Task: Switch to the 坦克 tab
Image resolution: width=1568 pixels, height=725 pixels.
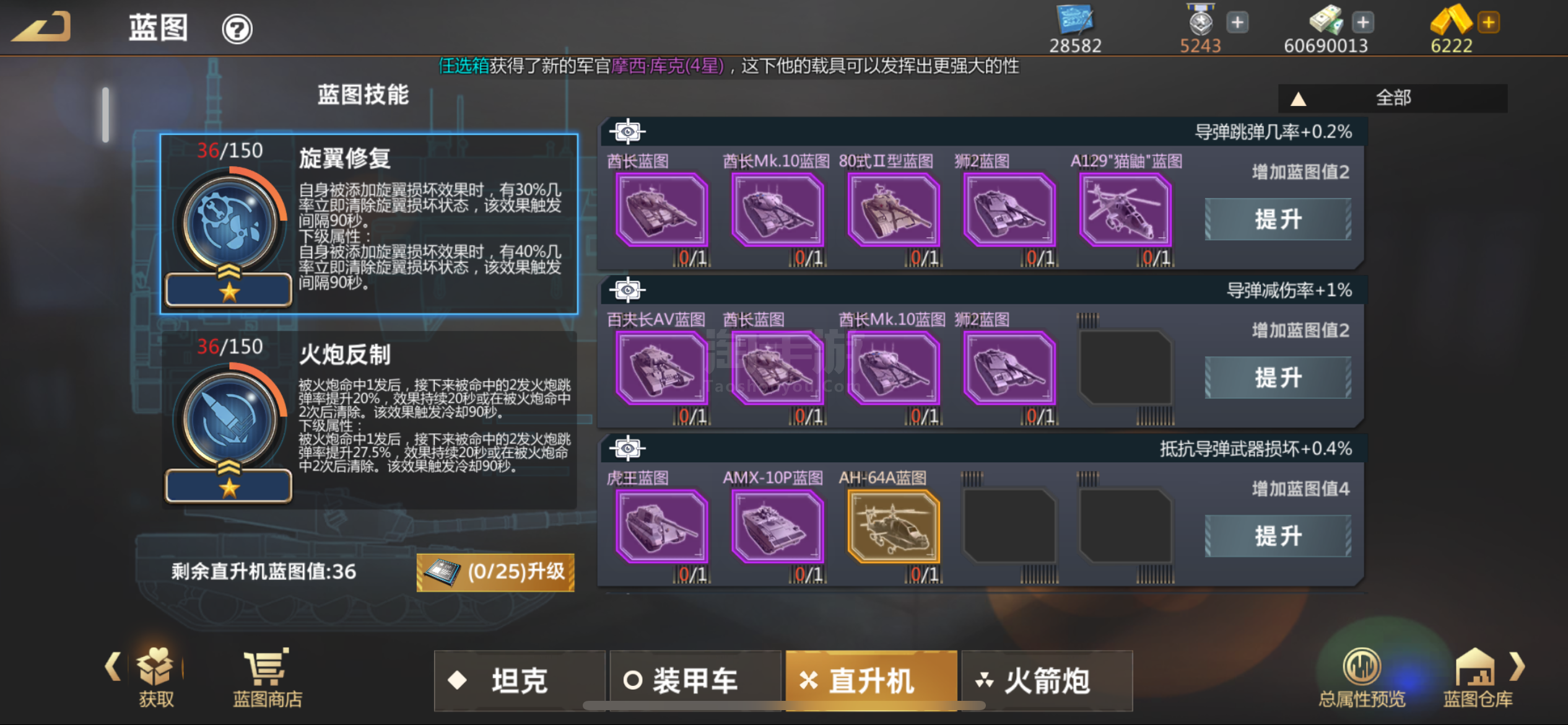Action: 520,680
